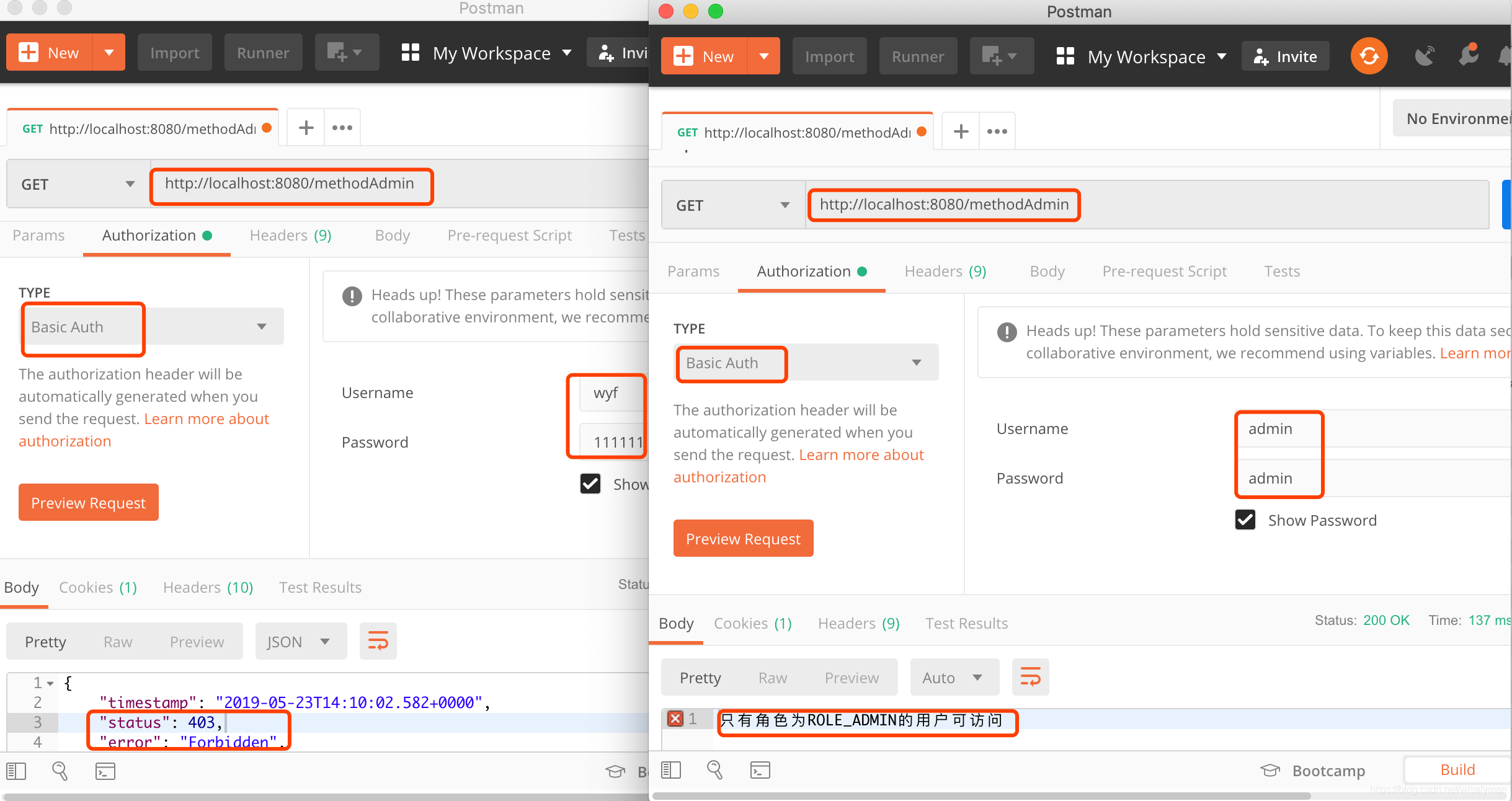The height and width of the screenshot is (801, 1512).
Task: Open the Auto format dropdown in right response
Action: [x=954, y=677]
